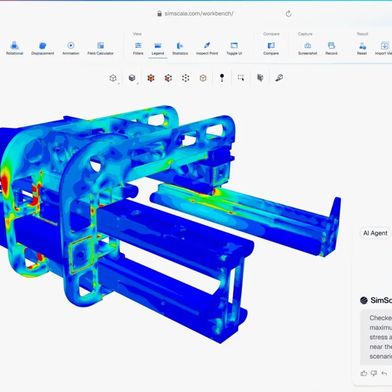
Task: Activate the box selection tool icon
Action: 241,78
